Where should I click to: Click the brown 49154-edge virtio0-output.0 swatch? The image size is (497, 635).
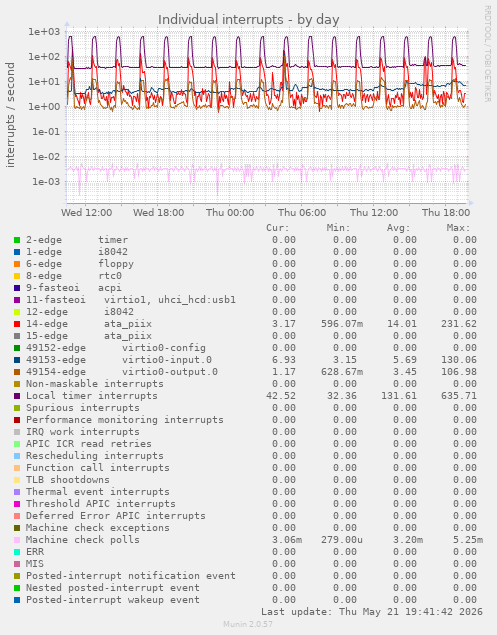(x=17, y=372)
